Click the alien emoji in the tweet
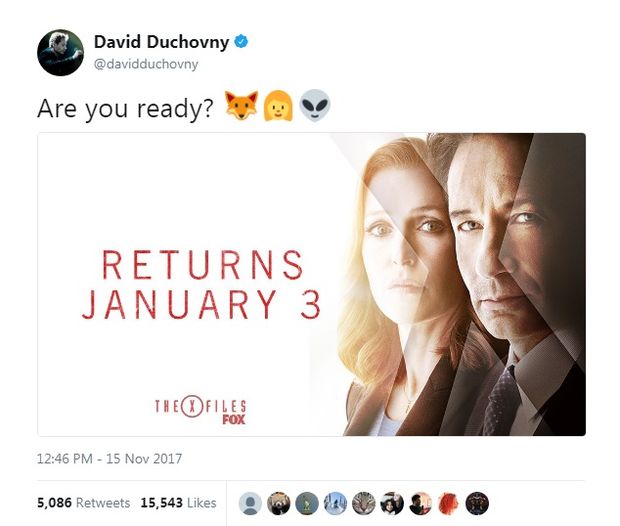This screenshot has height=526, width=620. pyautogui.click(x=315, y=106)
